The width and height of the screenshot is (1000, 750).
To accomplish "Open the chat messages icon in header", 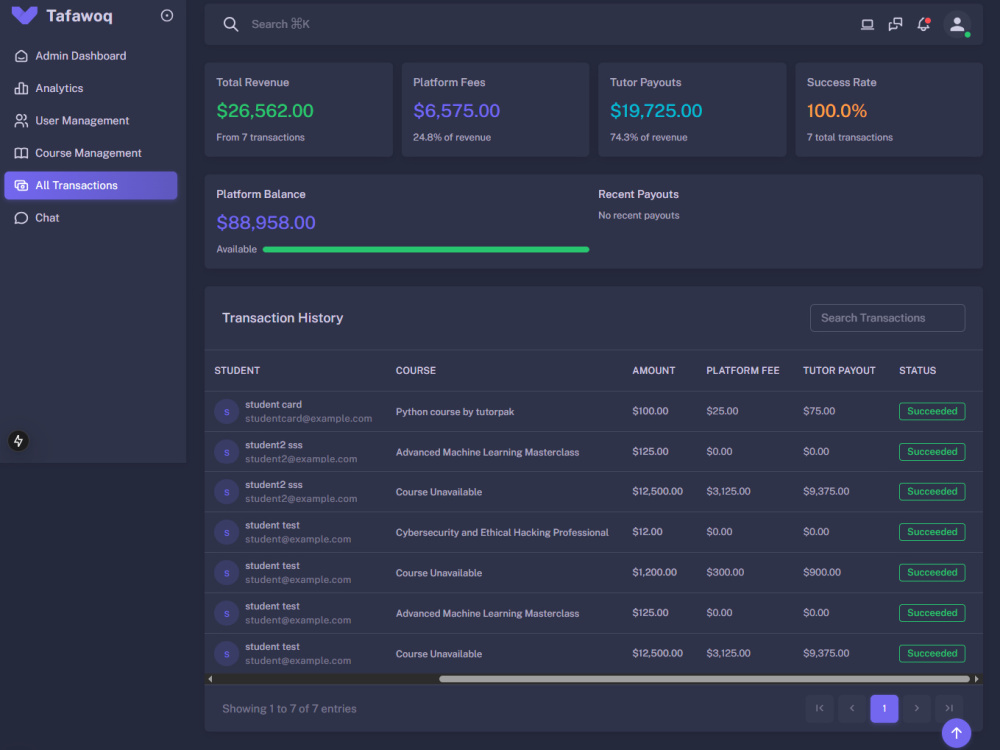I will (895, 24).
